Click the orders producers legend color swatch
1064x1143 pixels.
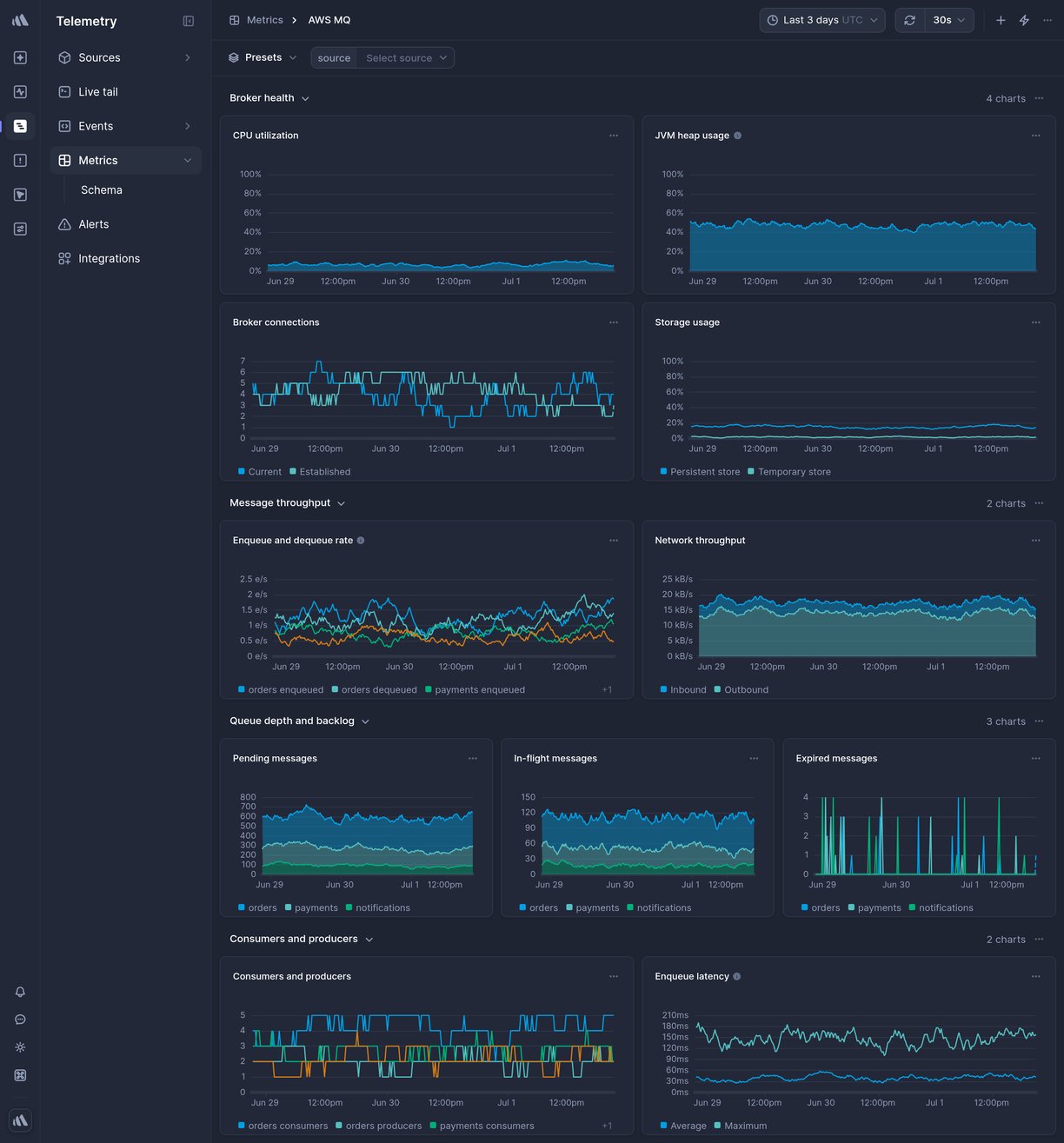pyautogui.click(x=339, y=1126)
